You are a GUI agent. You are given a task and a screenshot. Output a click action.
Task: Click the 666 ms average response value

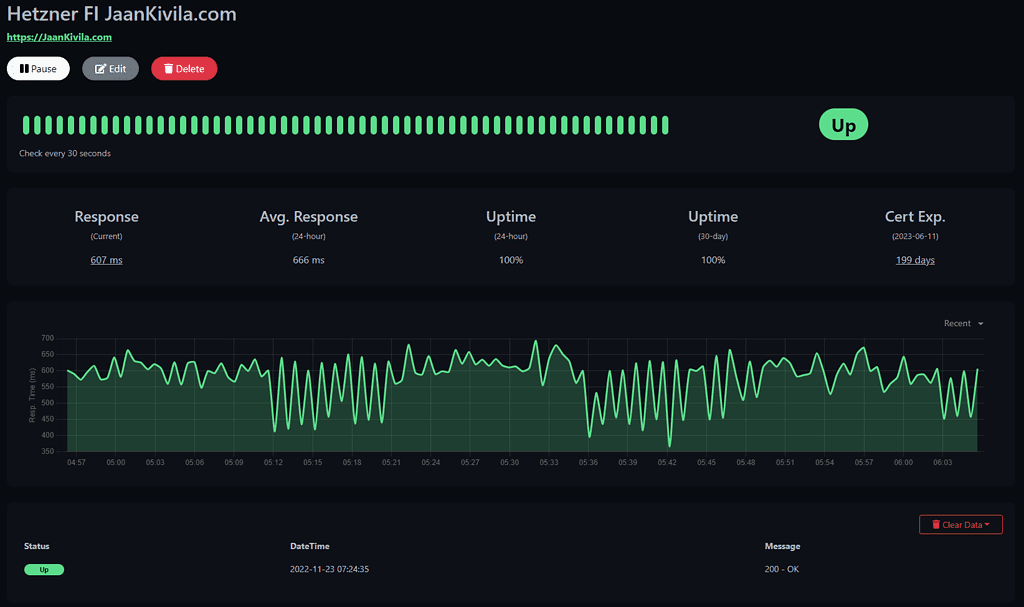coord(308,260)
